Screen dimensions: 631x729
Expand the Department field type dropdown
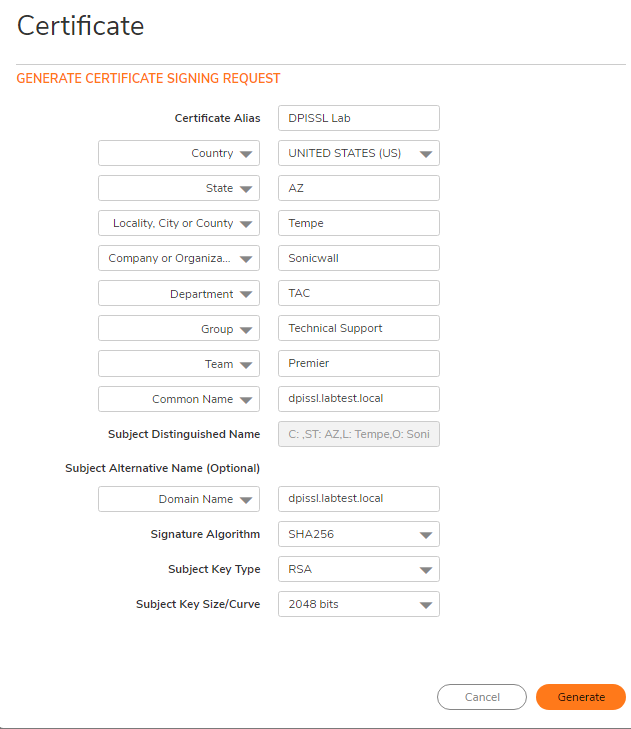[x=179, y=294]
